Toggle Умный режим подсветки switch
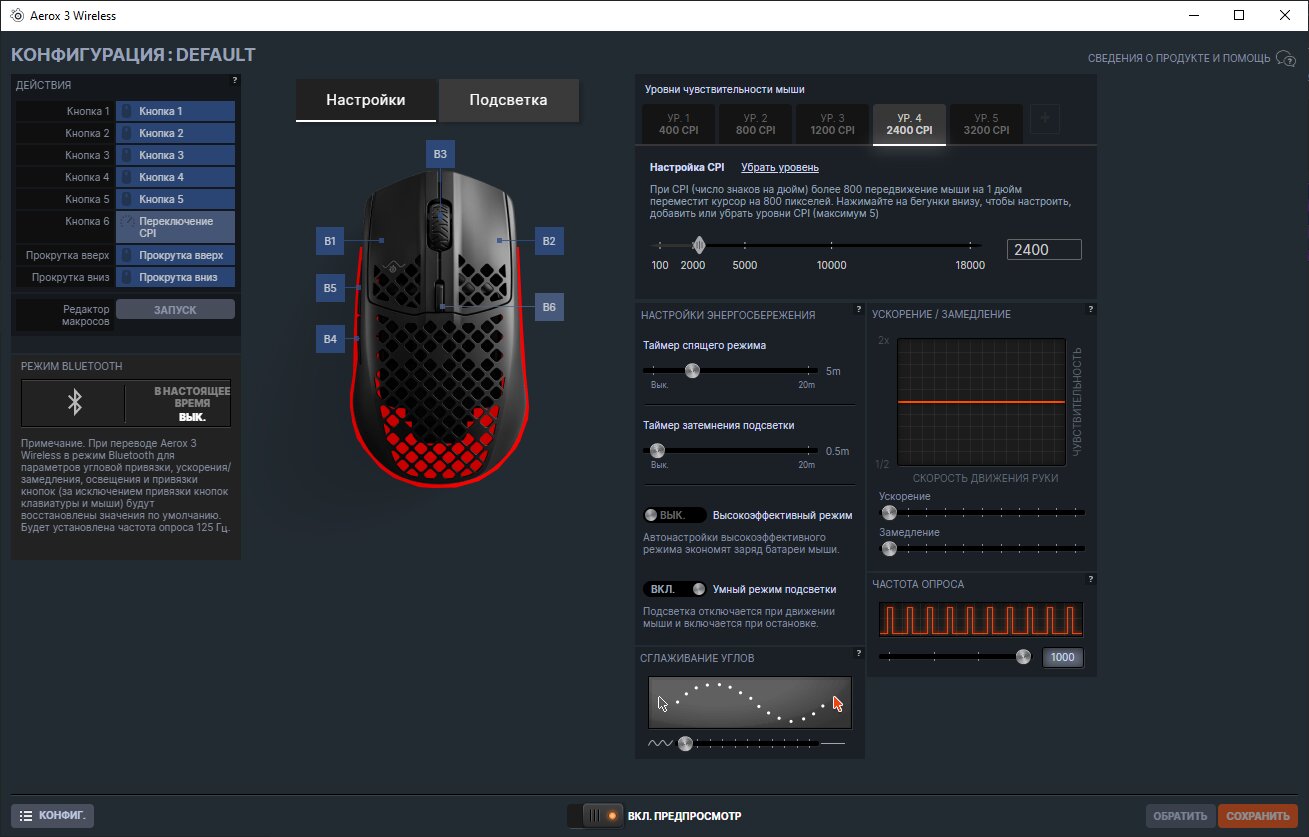1309x837 pixels. point(675,589)
